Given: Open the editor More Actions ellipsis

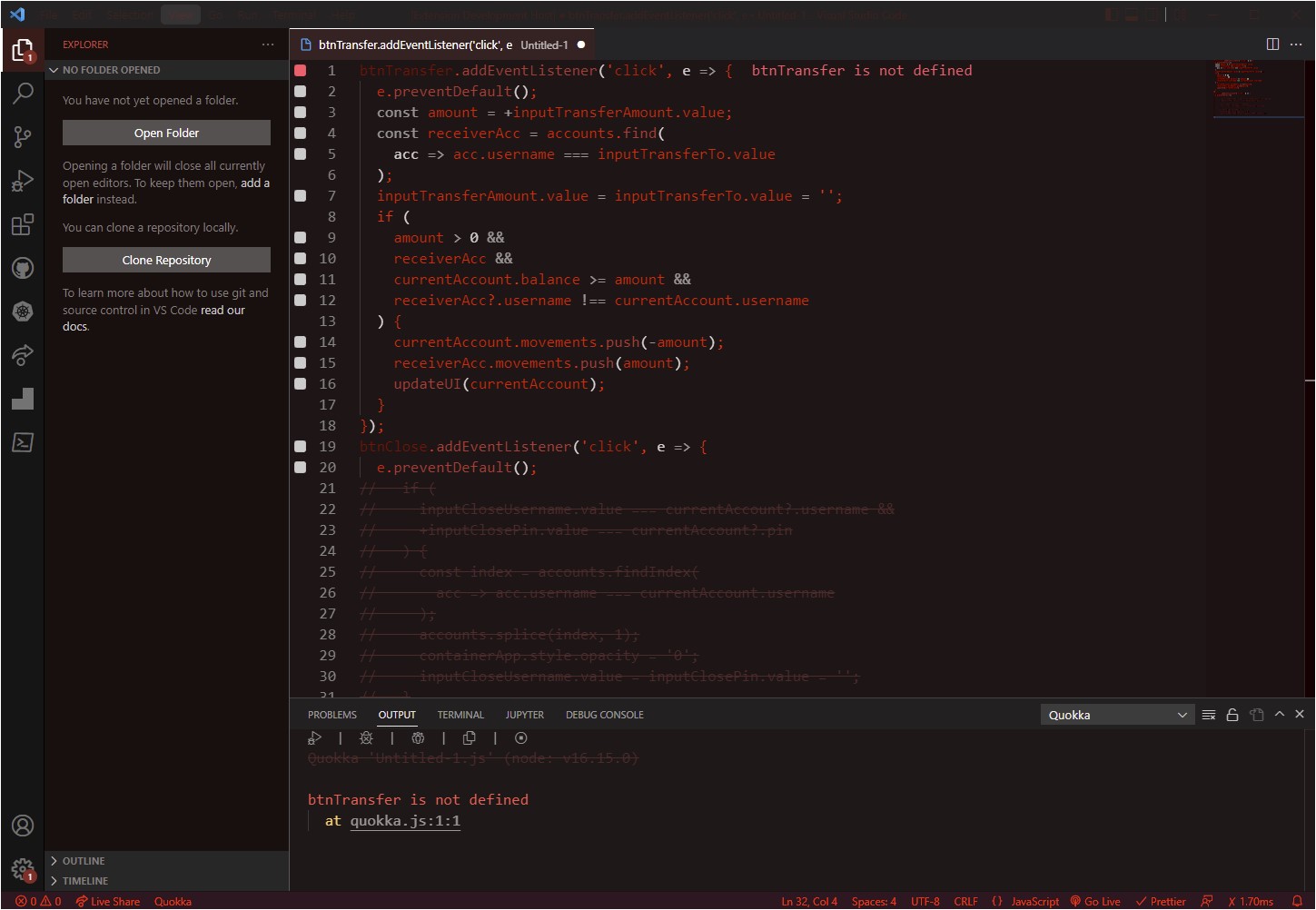Looking at the screenshot, I should (1296, 44).
